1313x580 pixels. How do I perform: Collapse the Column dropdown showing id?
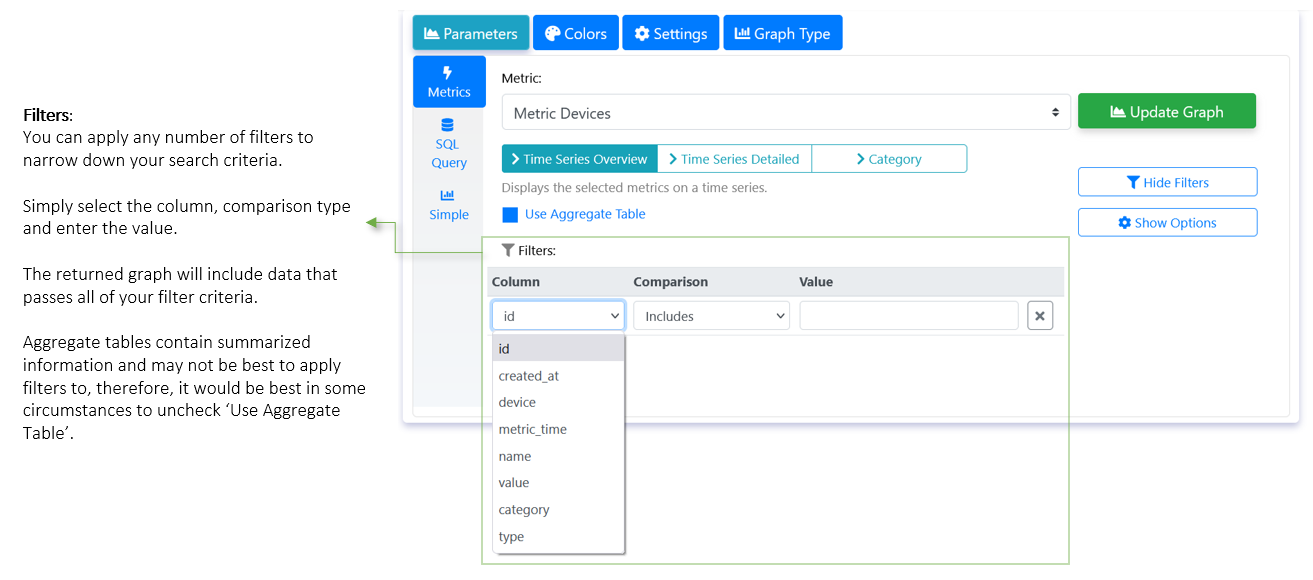point(558,316)
